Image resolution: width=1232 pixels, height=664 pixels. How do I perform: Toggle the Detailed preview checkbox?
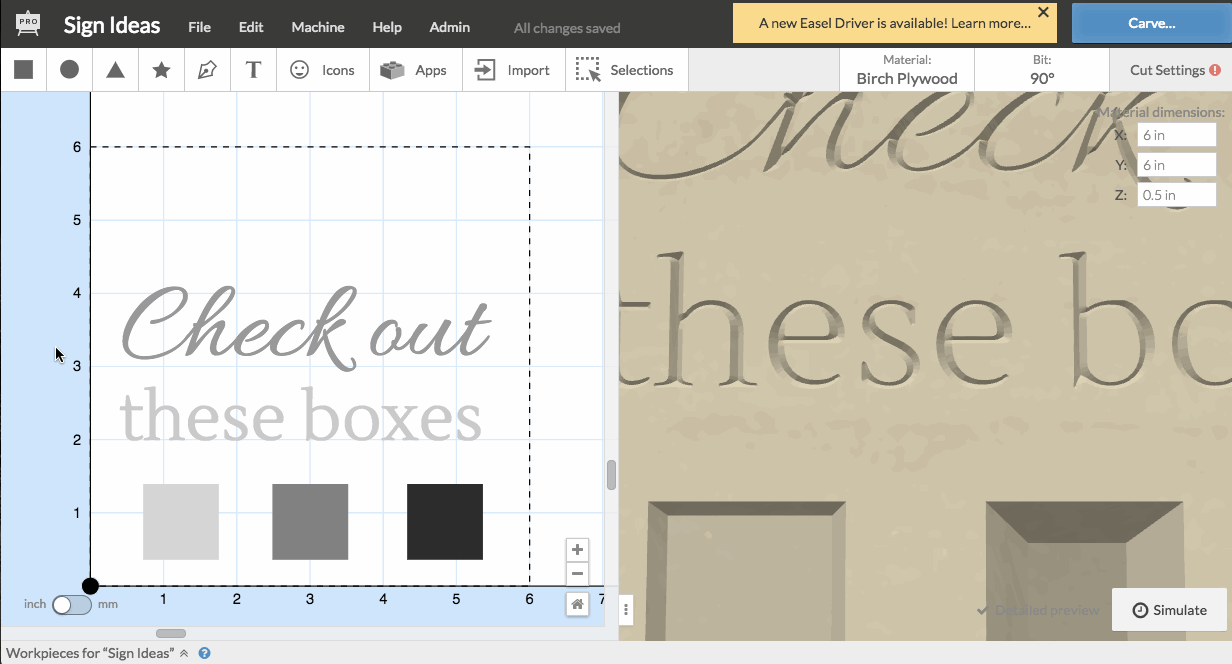(983, 610)
